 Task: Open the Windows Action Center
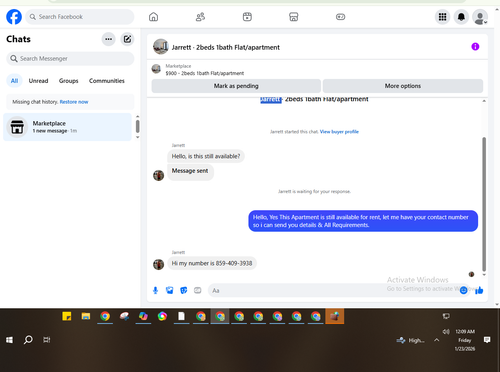487,340
